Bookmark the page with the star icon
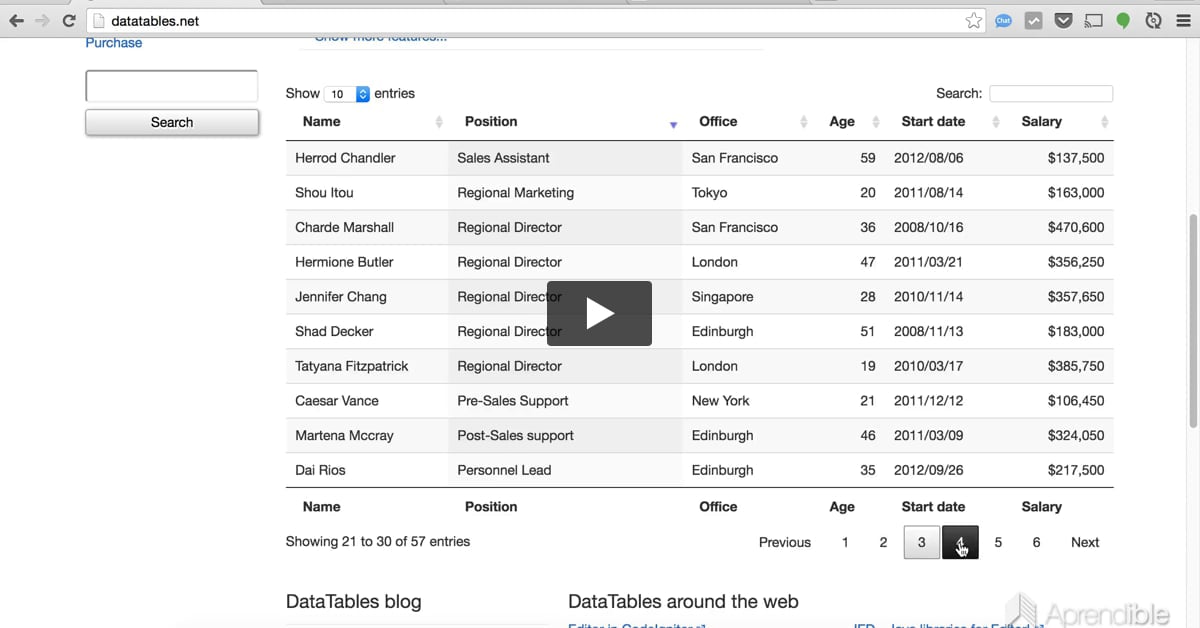The height and width of the screenshot is (628, 1200). coord(973,20)
